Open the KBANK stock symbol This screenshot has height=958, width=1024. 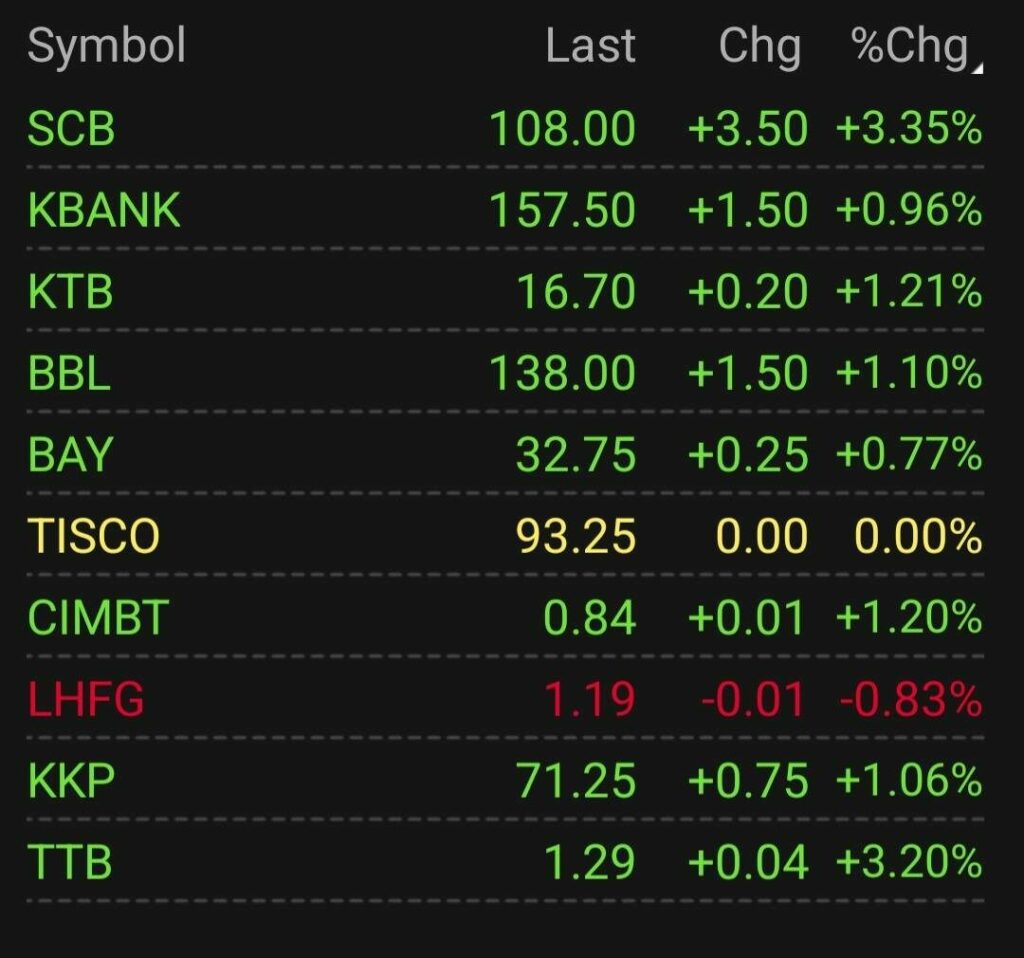(x=104, y=211)
